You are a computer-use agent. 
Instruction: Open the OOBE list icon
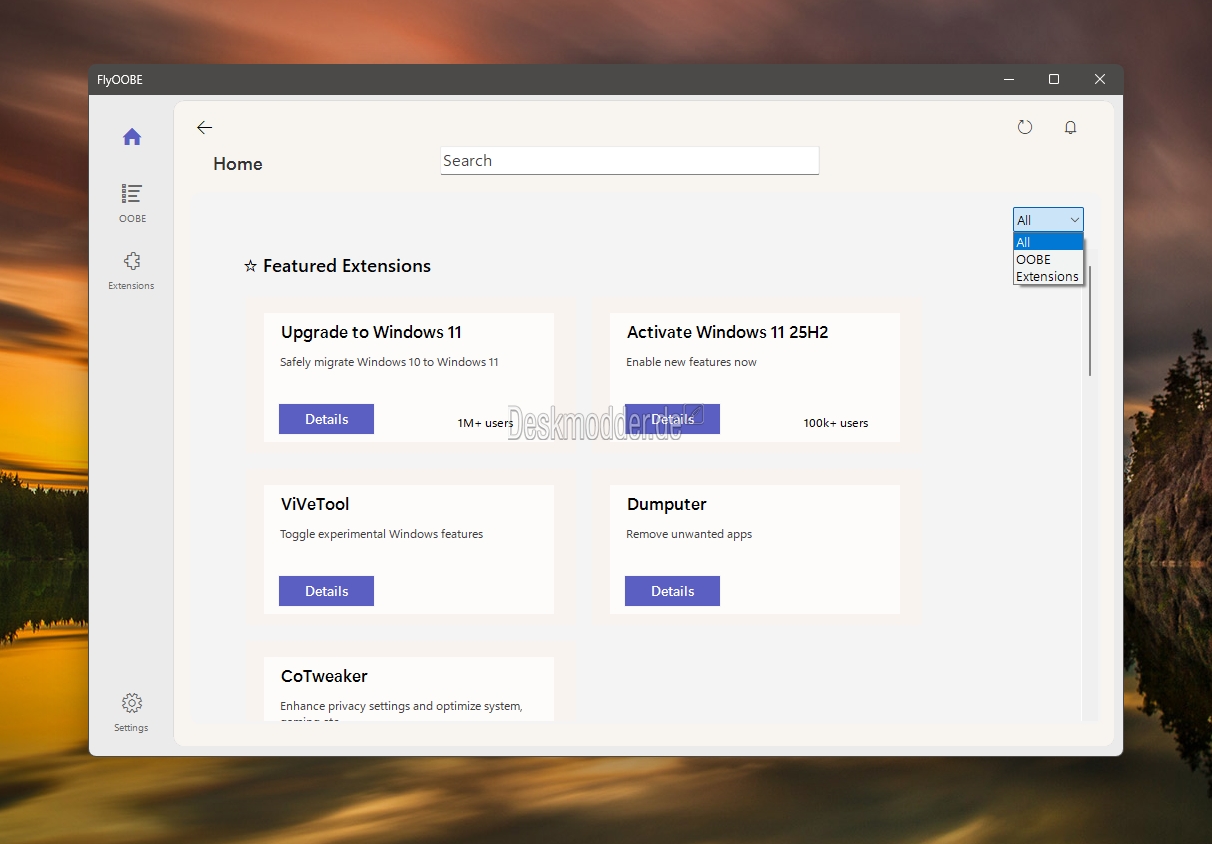pos(132,193)
